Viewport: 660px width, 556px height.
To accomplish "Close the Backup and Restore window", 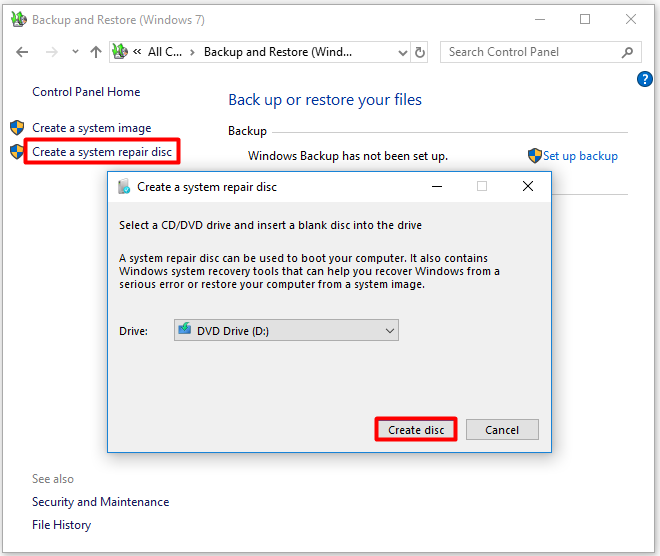I will pos(631,19).
